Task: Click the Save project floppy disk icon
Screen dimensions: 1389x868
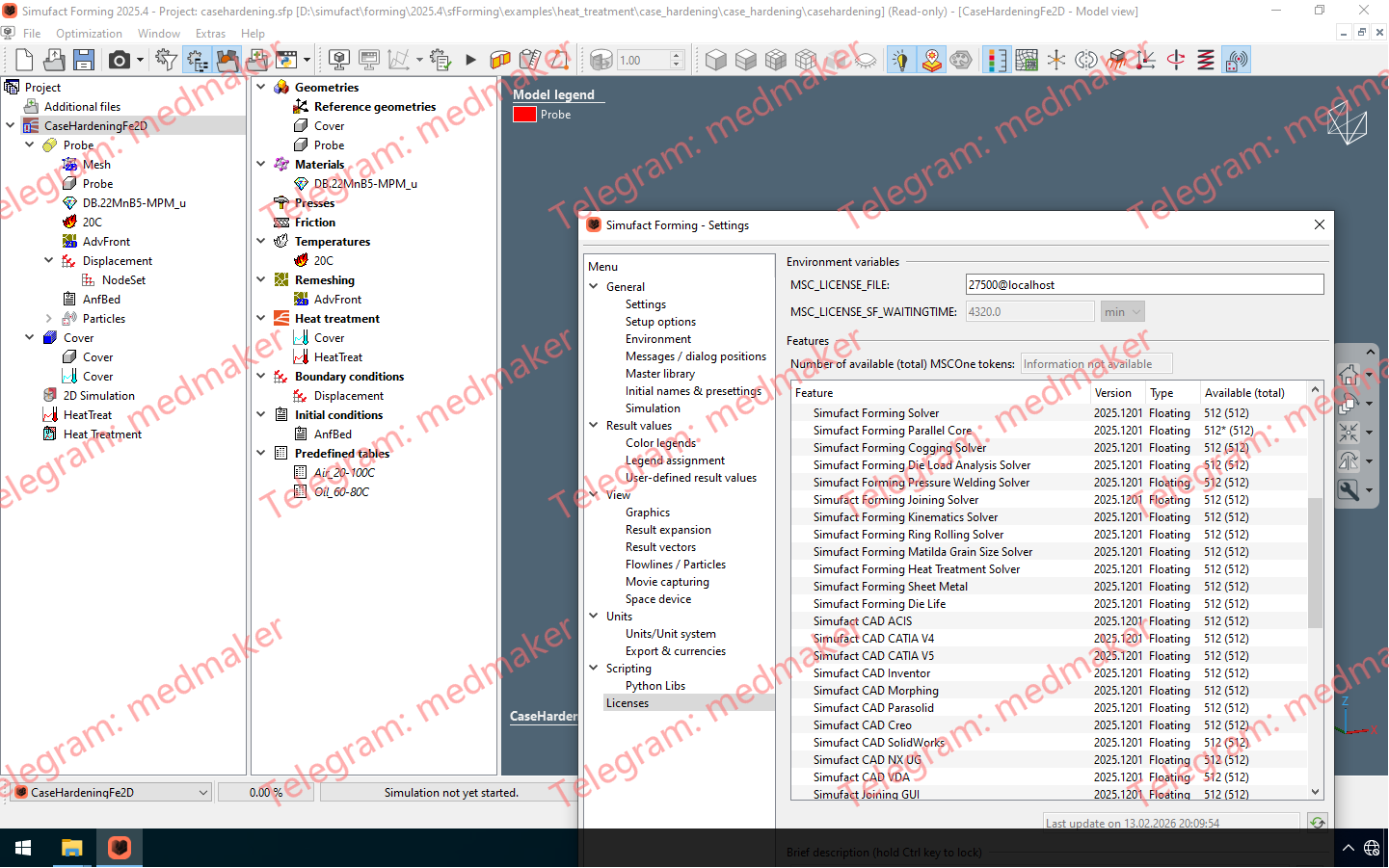Action: coord(84,60)
